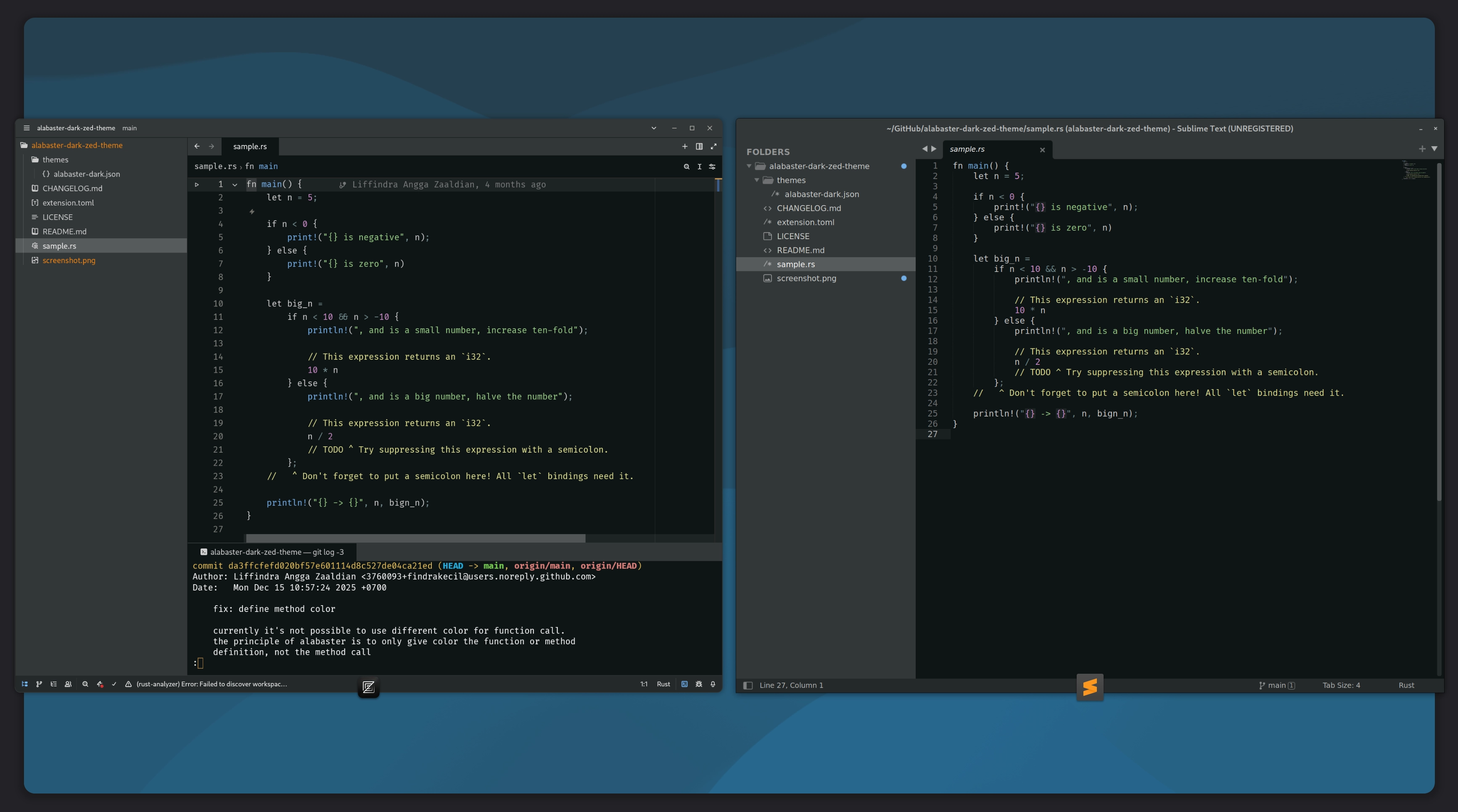Open the AI assistant panel in Zed
Viewport: 1458px width, 812px height.
[100, 684]
